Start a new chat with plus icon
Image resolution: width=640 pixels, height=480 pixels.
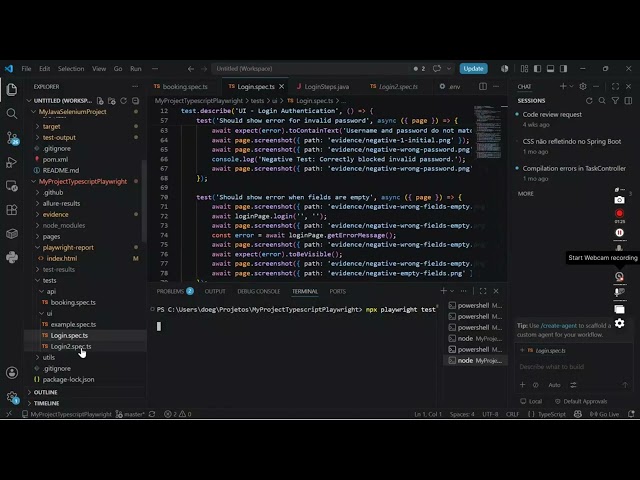click(x=563, y=87)
